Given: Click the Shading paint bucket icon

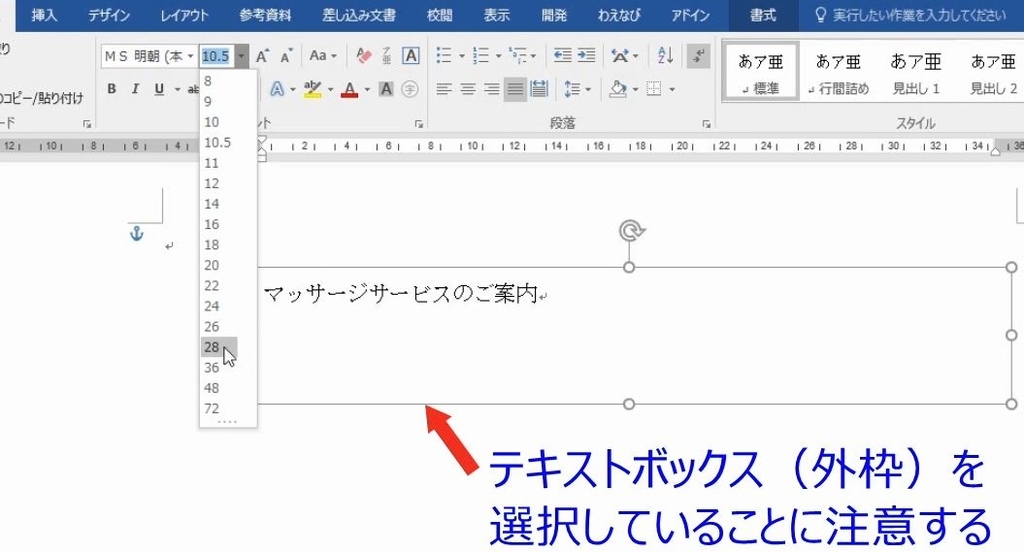Looking at the screenshot, I should [x=617, y=89].
